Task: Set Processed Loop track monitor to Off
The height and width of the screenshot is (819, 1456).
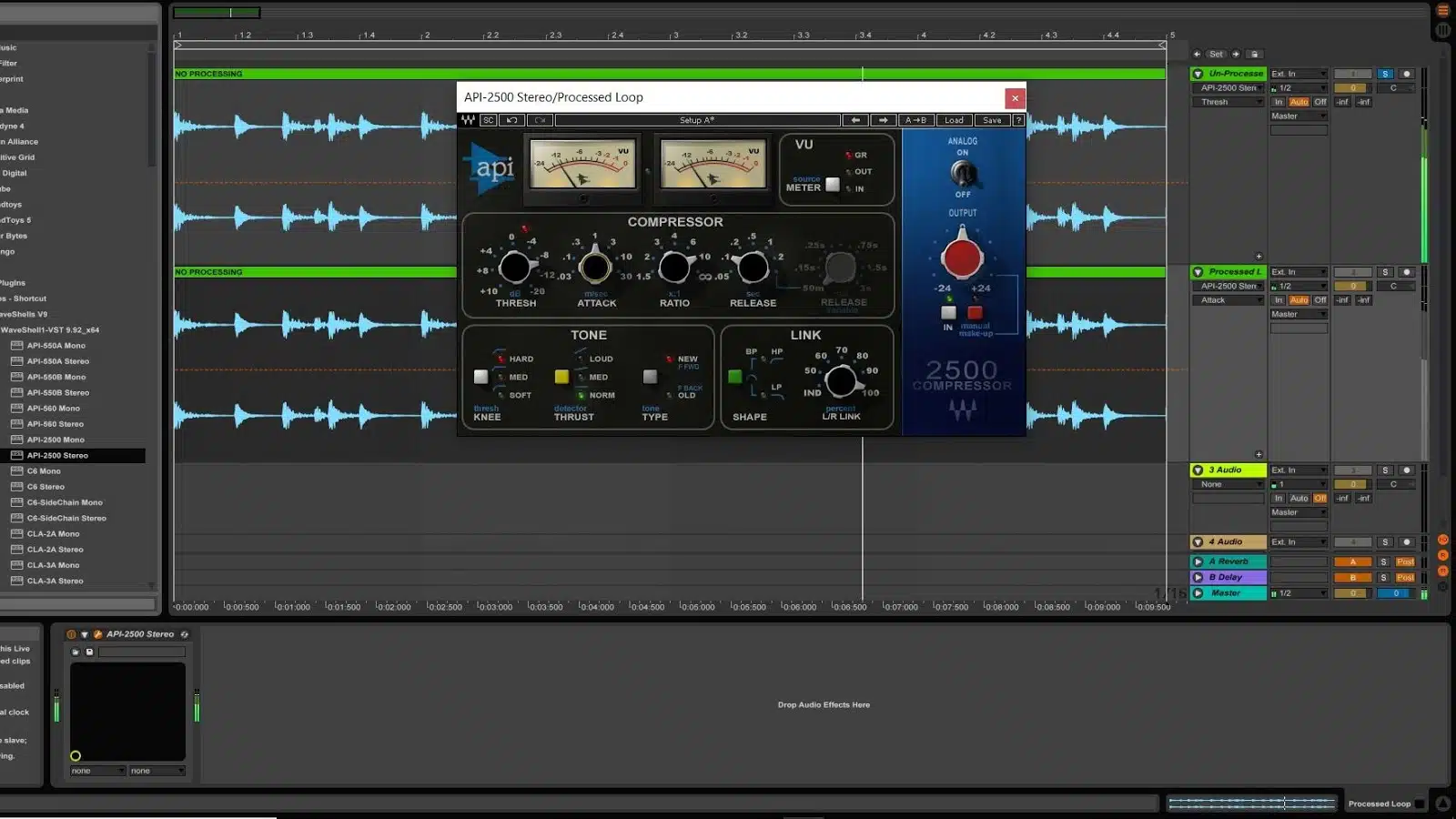Action: tap(1319, 300)
